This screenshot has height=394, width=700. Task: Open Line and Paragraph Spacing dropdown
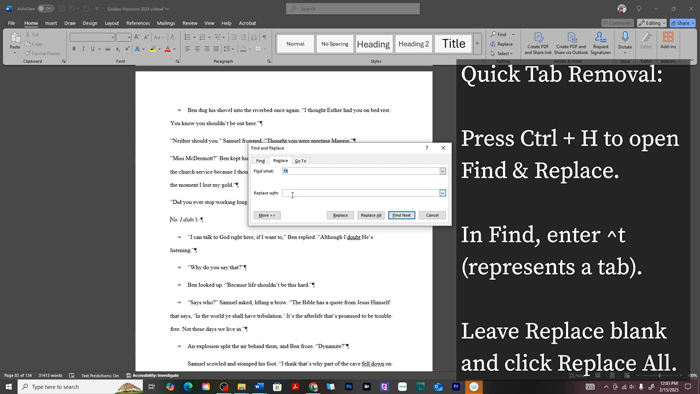229,49
